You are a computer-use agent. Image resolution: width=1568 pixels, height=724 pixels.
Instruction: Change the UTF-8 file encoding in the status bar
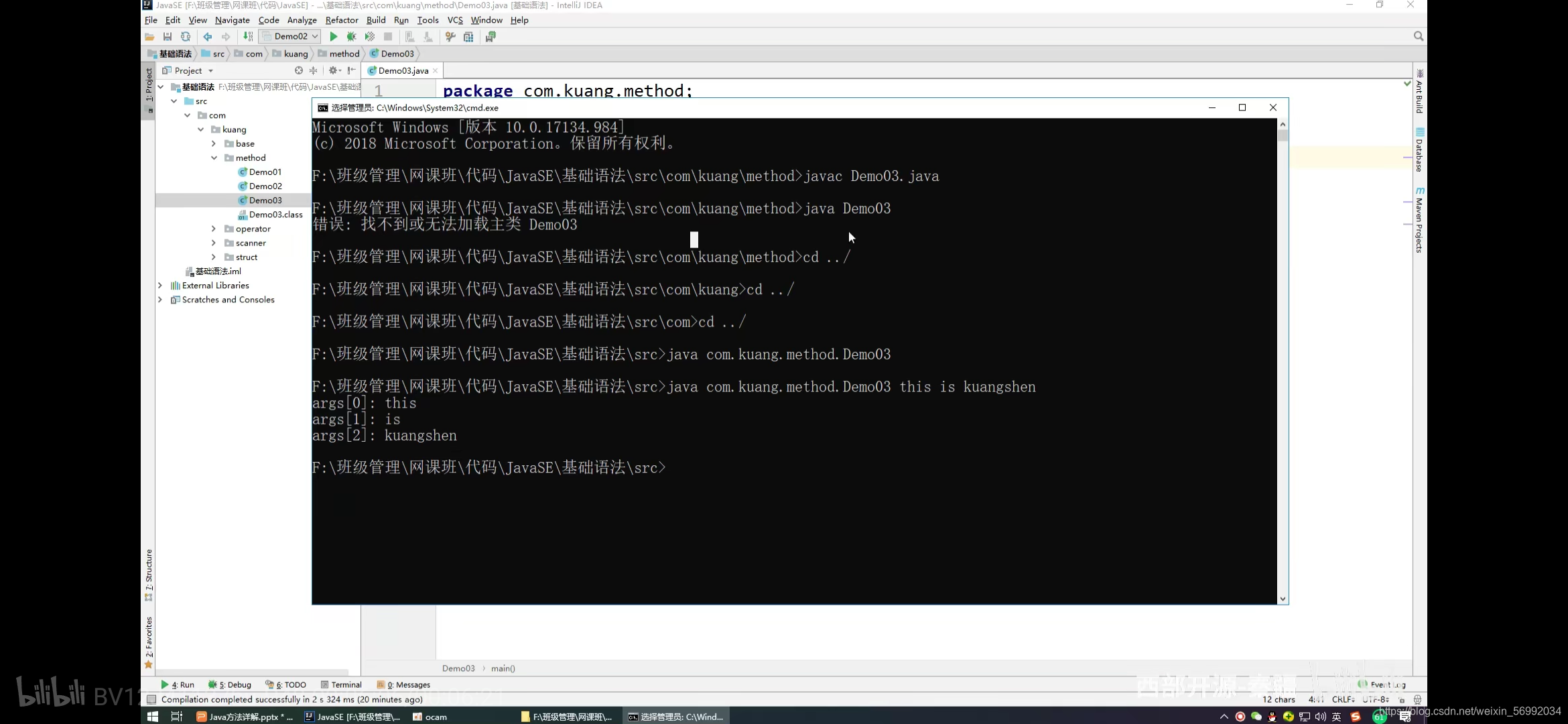coord(1375,699)
